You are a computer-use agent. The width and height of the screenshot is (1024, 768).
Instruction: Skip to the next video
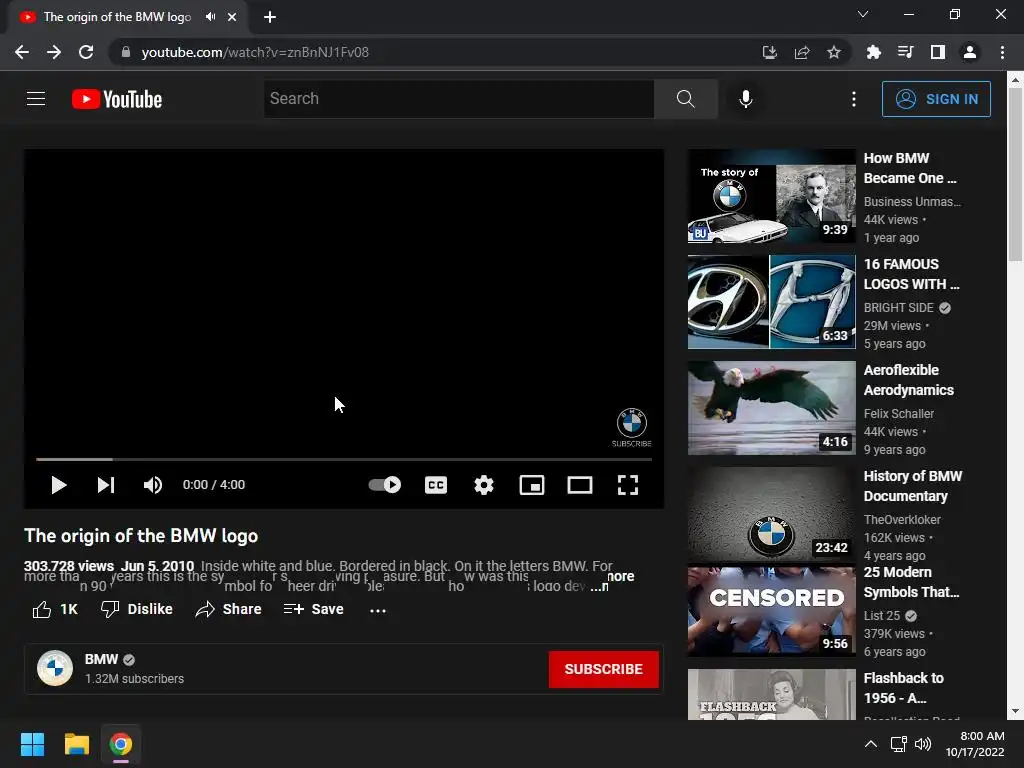pyautogui.click(x=106, y=485)
